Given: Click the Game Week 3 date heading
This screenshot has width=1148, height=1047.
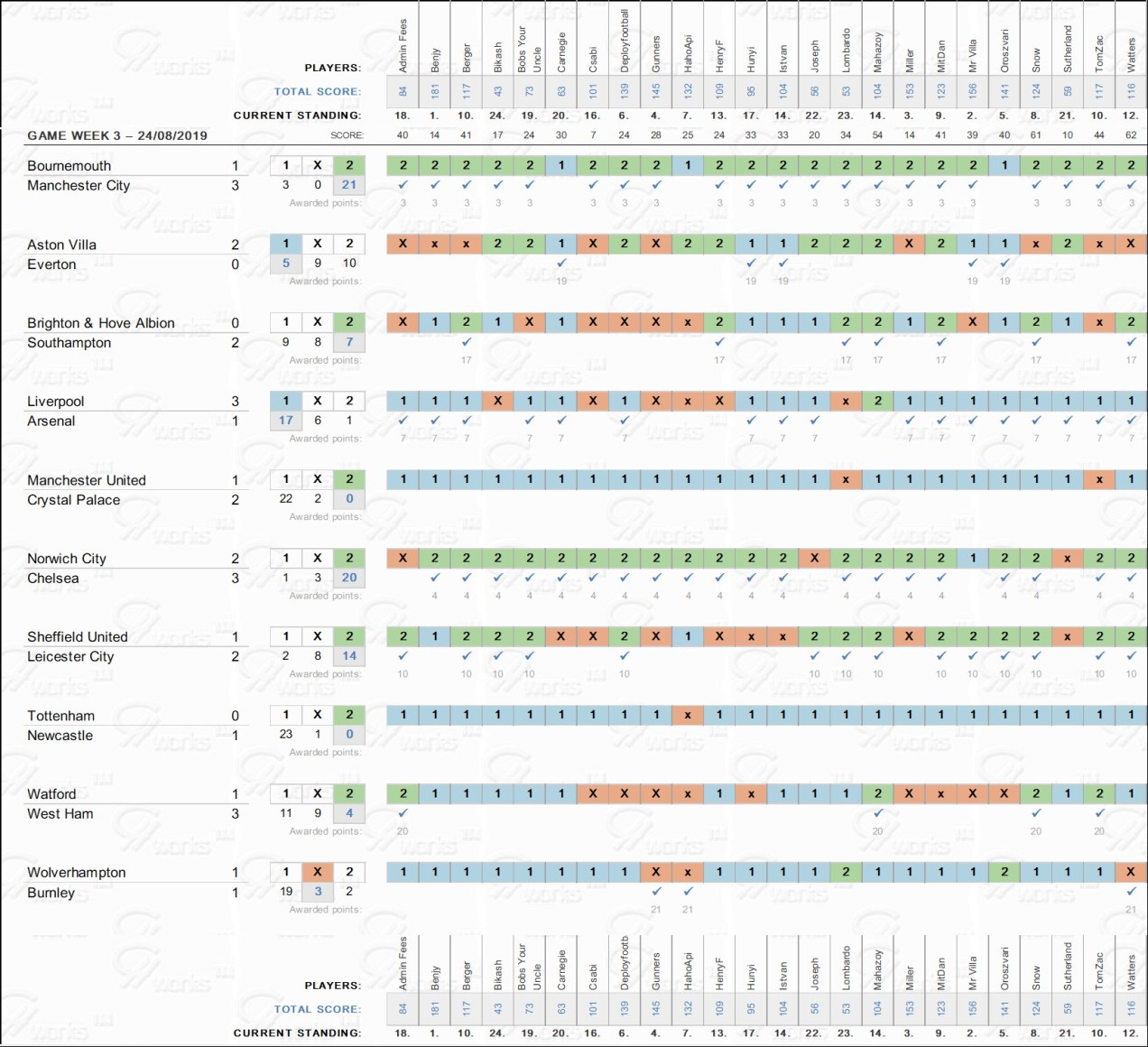Looking at the screenshot, I should 117,135.
